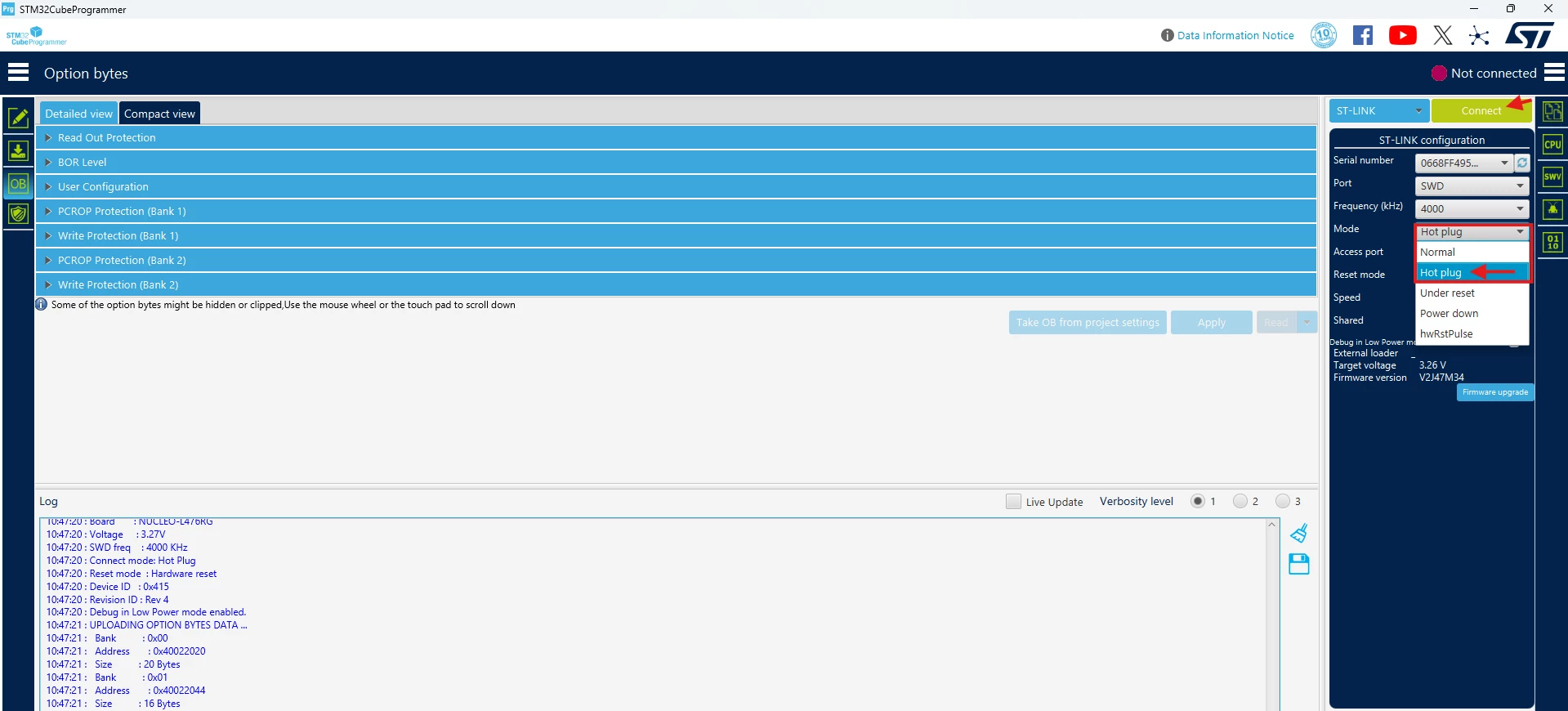Set verbosity level to 2
This screenshot has width=1568, height=711.
1240,501
